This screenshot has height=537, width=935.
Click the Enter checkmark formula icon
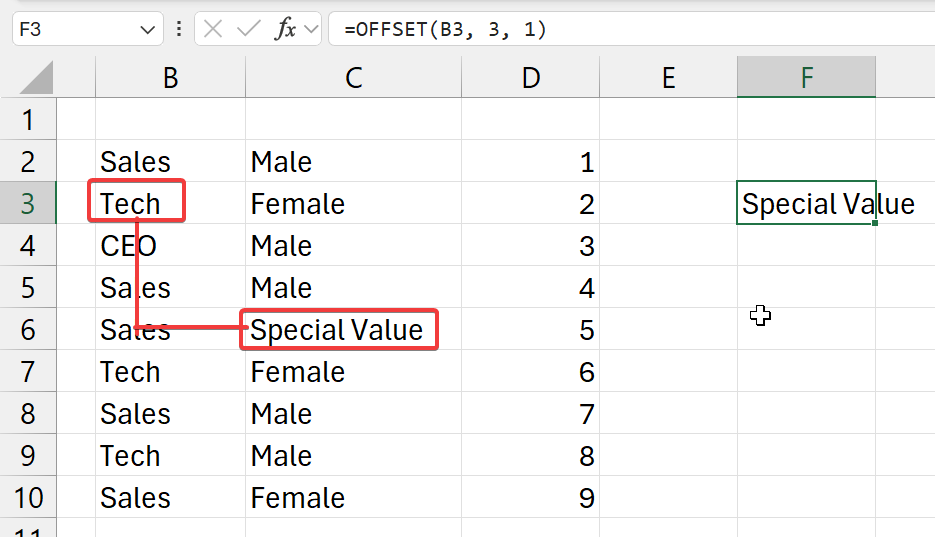pos(248,29)
